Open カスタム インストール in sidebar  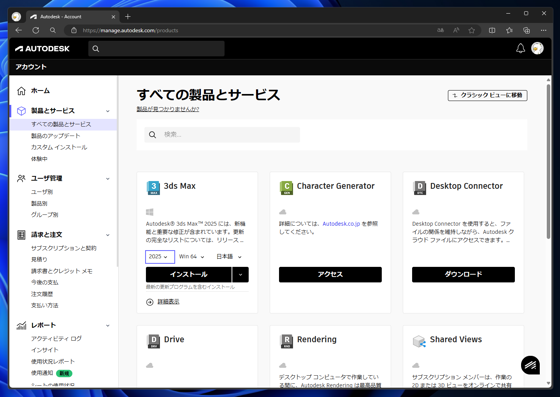[59, 147]
